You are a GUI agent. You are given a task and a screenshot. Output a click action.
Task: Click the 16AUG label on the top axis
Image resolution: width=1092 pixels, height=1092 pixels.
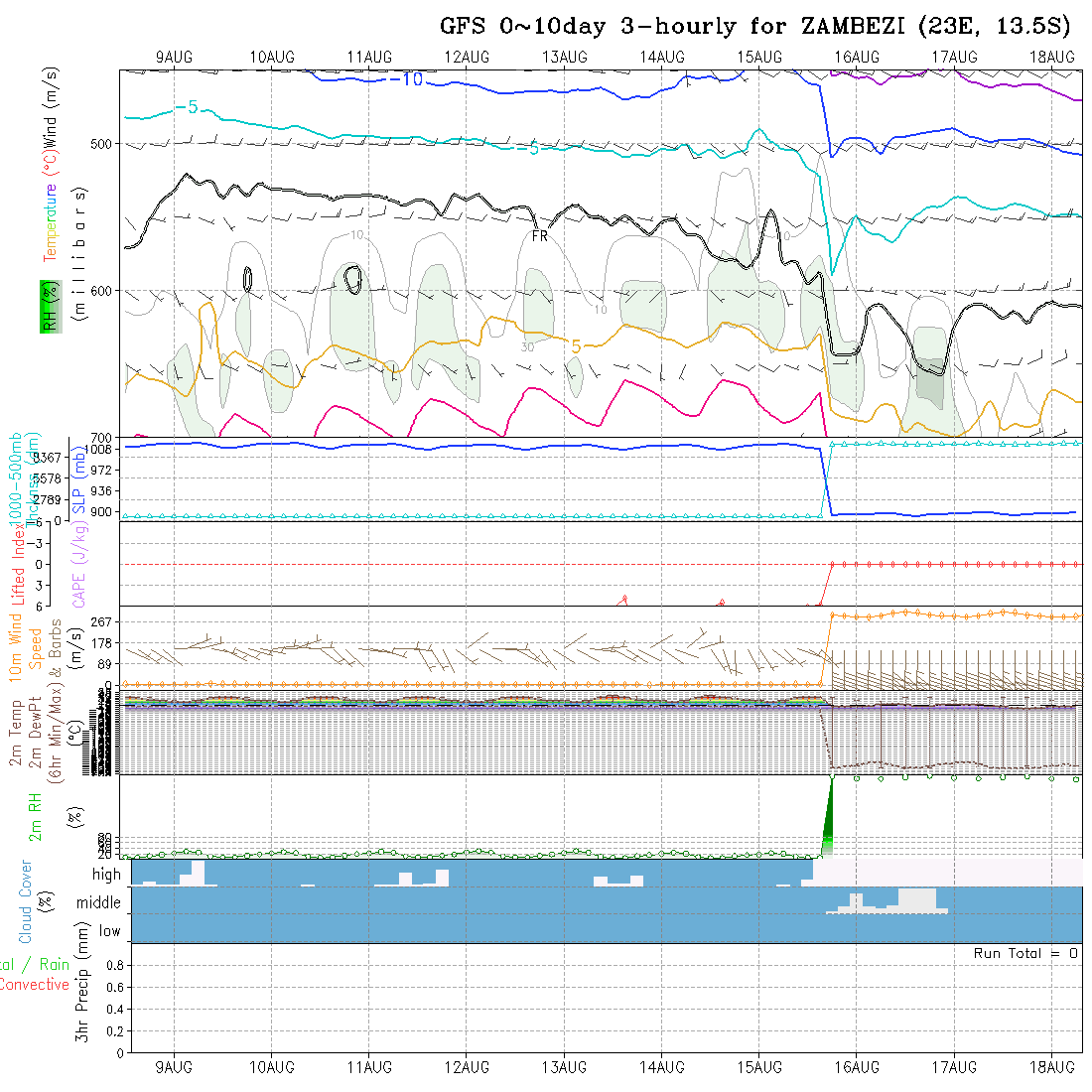click(857, 58)
